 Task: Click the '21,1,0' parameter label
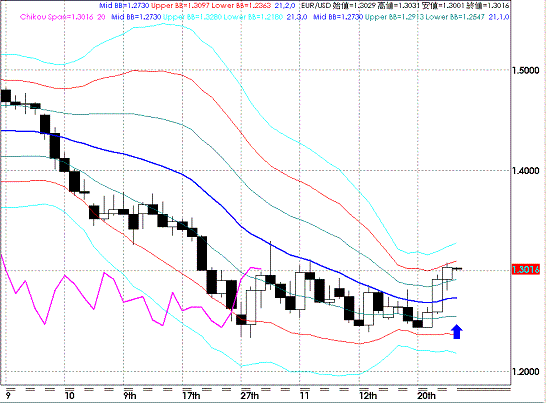pyautogui.click(x=499, y=17)
